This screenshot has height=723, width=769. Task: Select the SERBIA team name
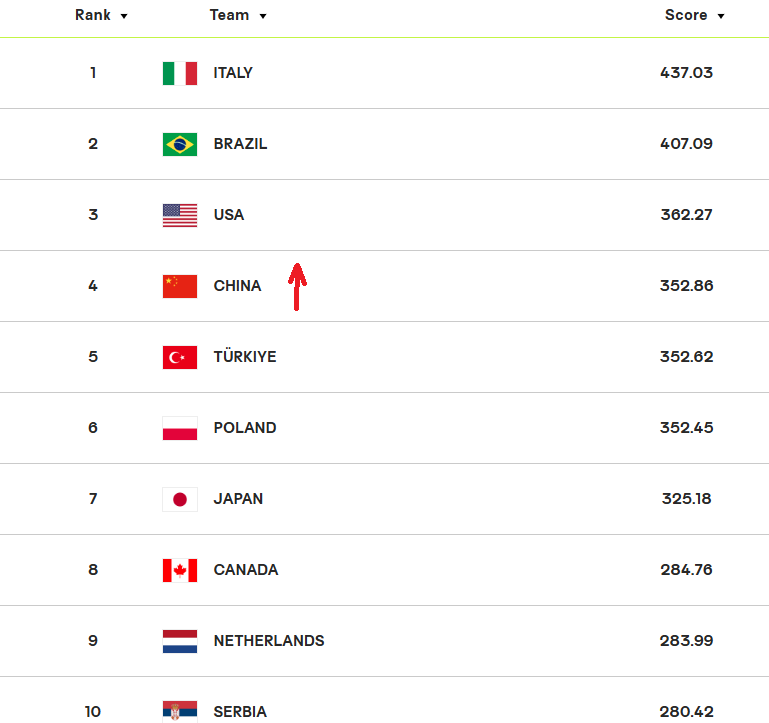[x=240, y=712]
